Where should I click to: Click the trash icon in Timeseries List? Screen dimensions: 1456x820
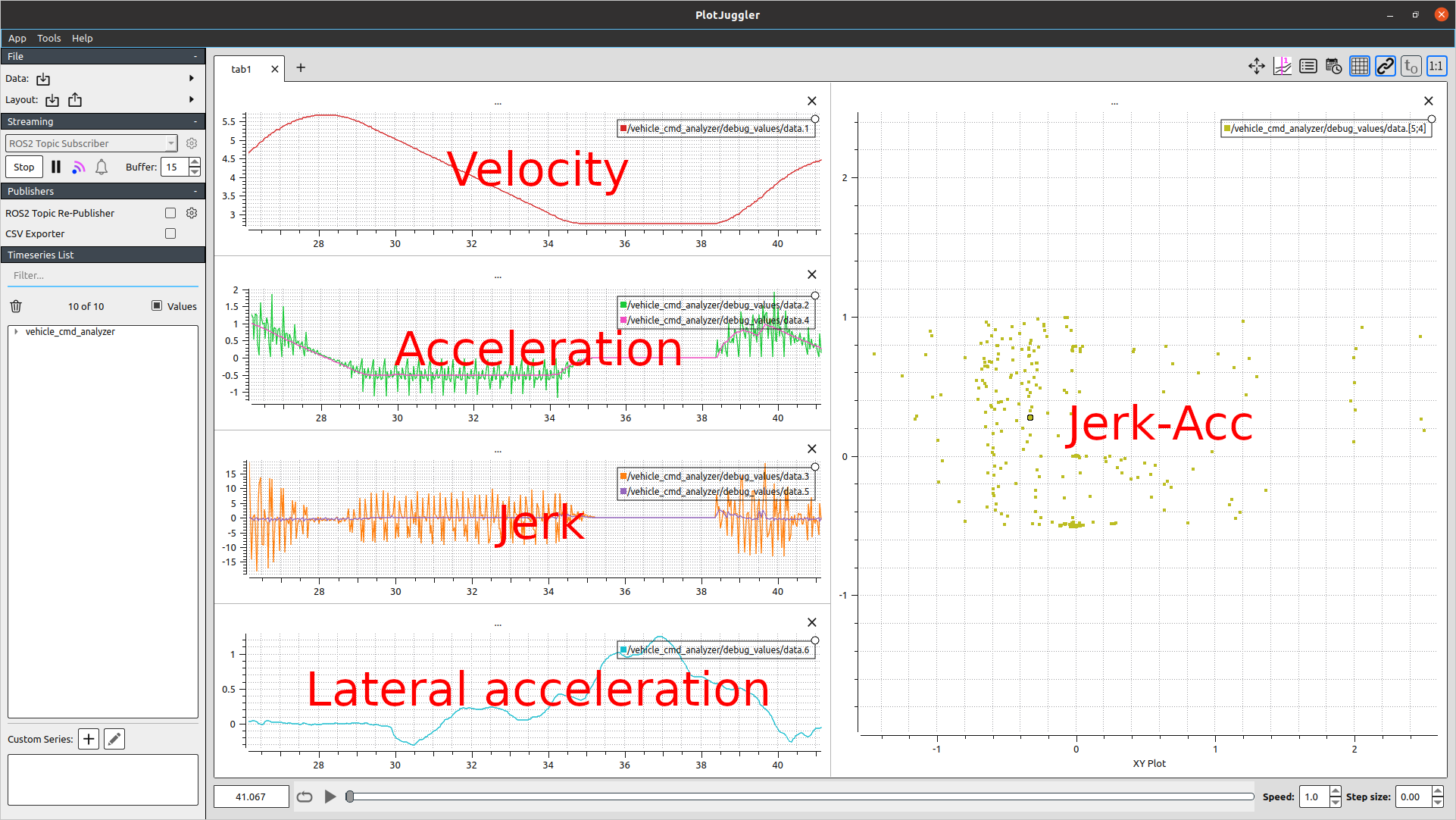coord(16,306)
